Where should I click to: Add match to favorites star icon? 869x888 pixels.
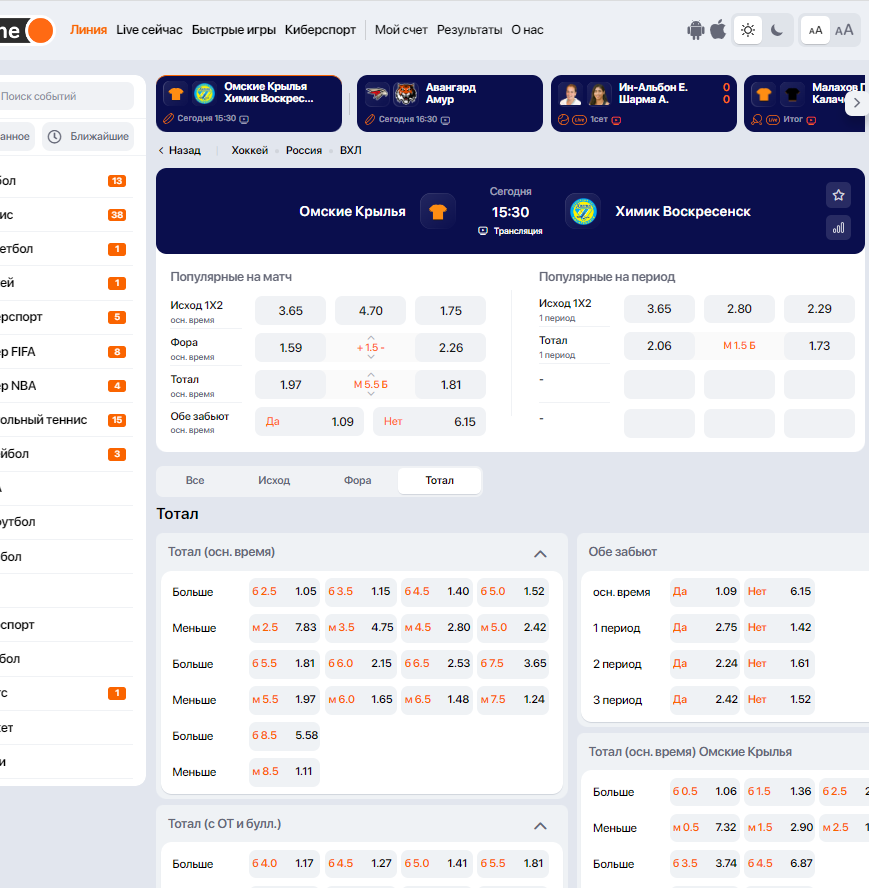838,195
